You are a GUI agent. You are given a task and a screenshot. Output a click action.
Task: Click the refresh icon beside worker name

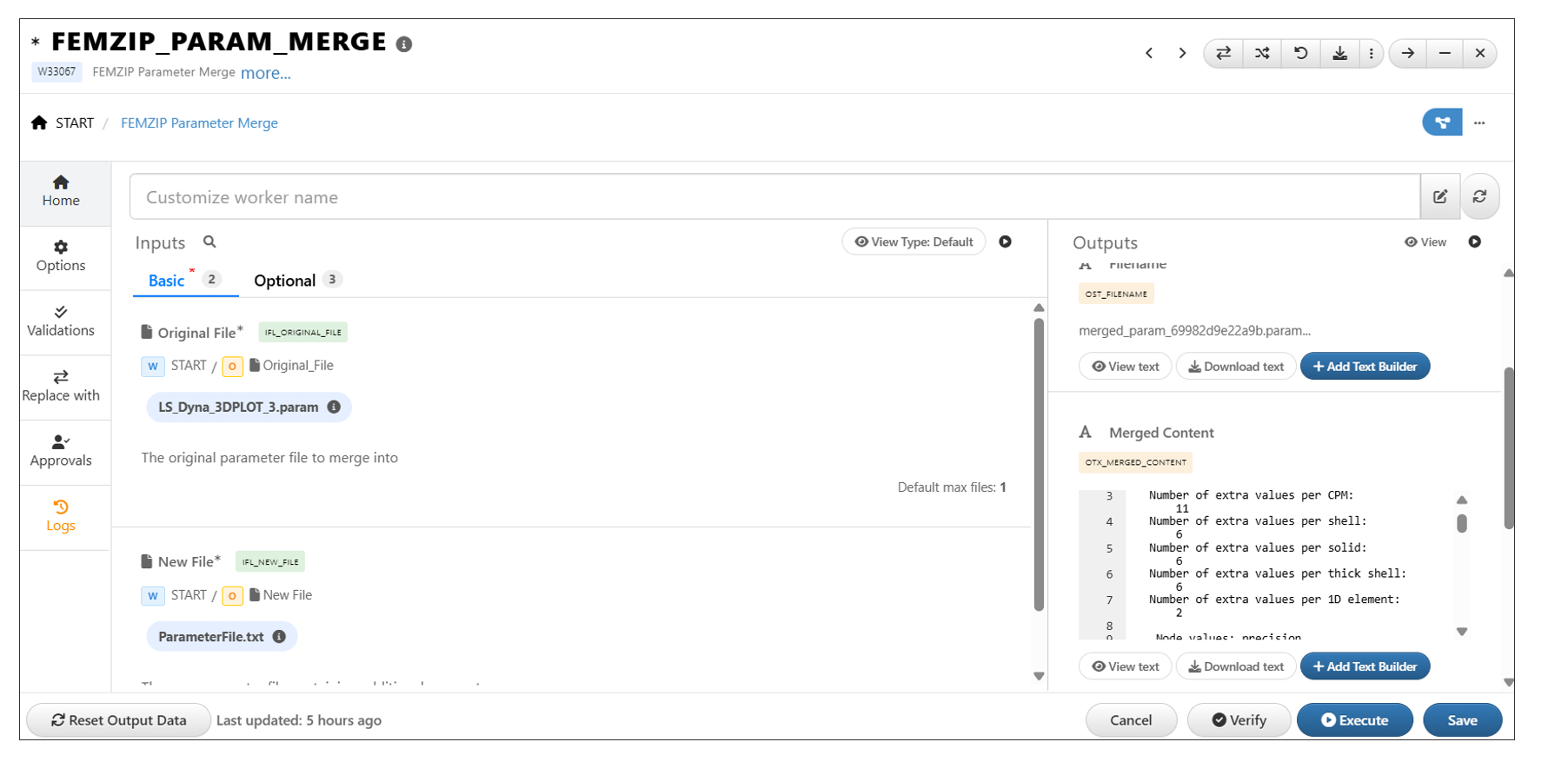[x=1479, y=196]
